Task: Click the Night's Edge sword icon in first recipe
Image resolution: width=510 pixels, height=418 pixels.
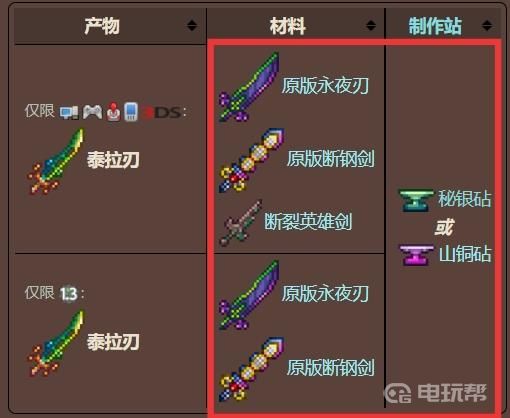Action: point(249,87)
